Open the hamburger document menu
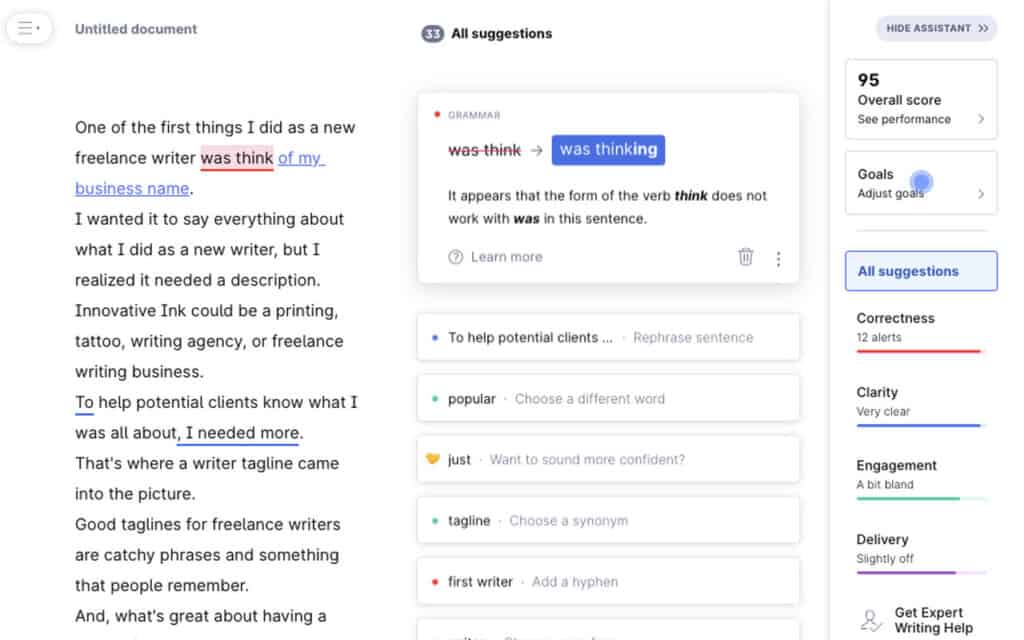This screenshot has height=640, width=1024. [29, 28]
